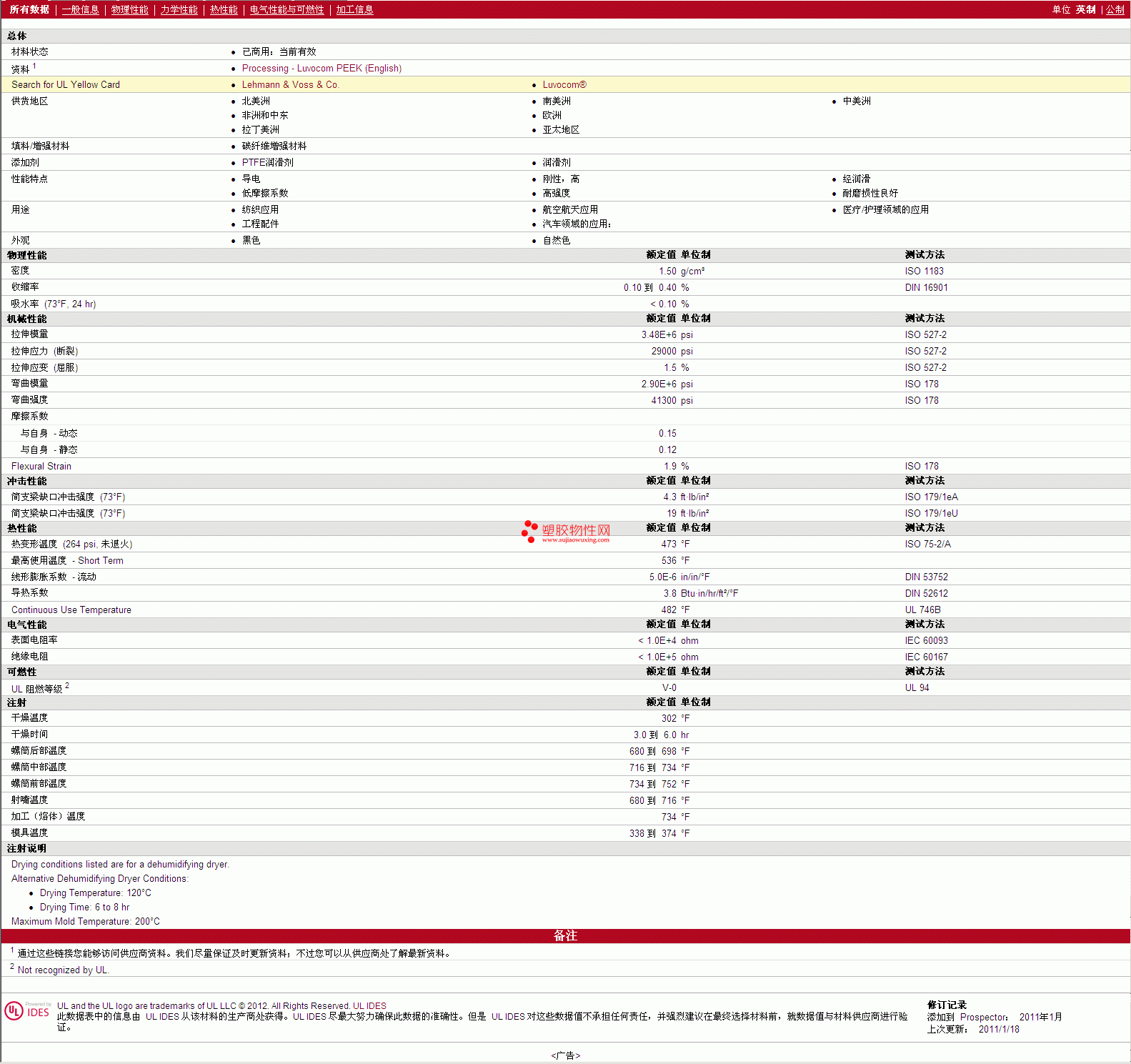Click the IEC 60167 test method

point(926,657)
